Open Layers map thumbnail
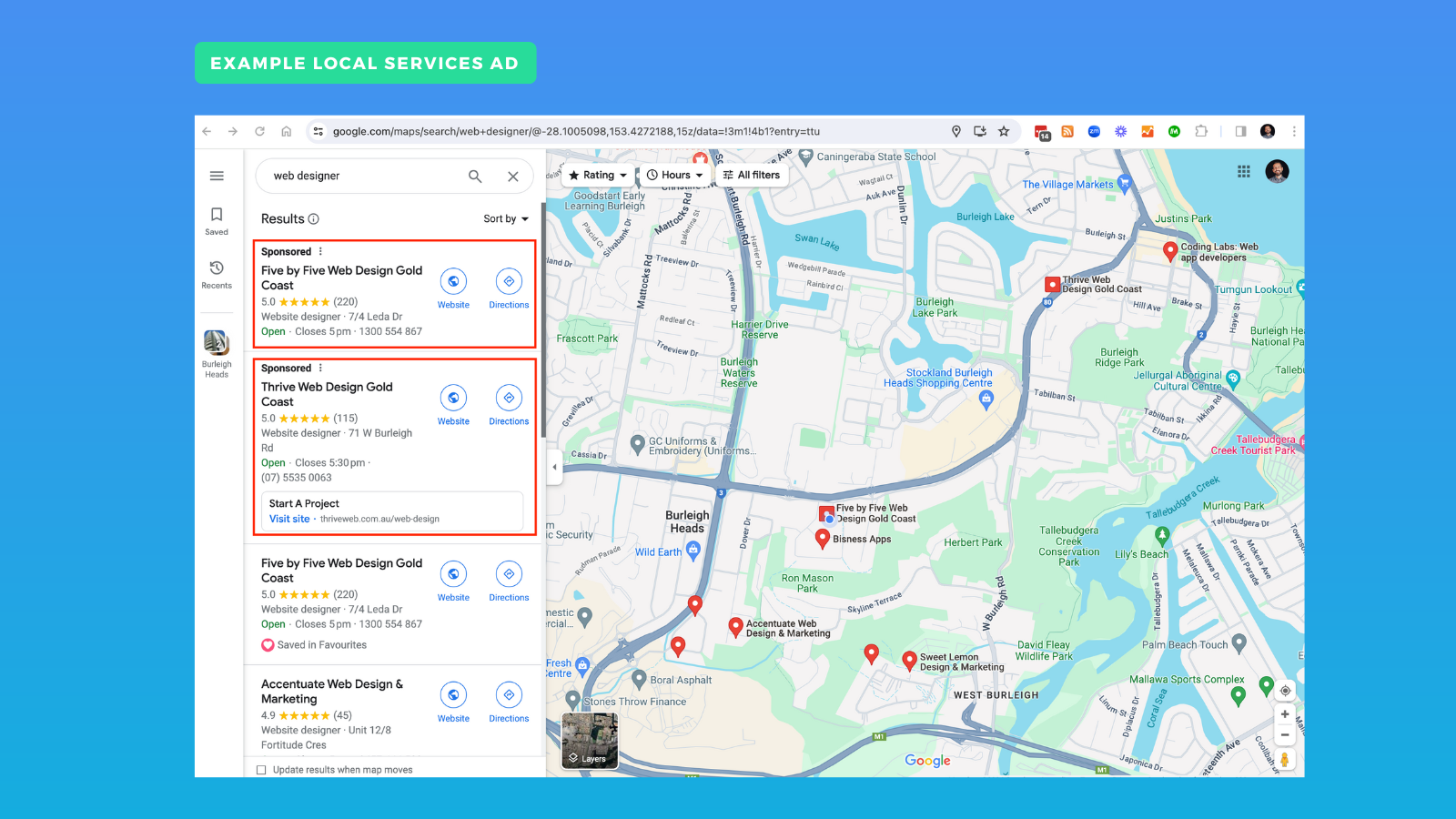Viewport: 1456px width, 819px height. pos(590,740)
